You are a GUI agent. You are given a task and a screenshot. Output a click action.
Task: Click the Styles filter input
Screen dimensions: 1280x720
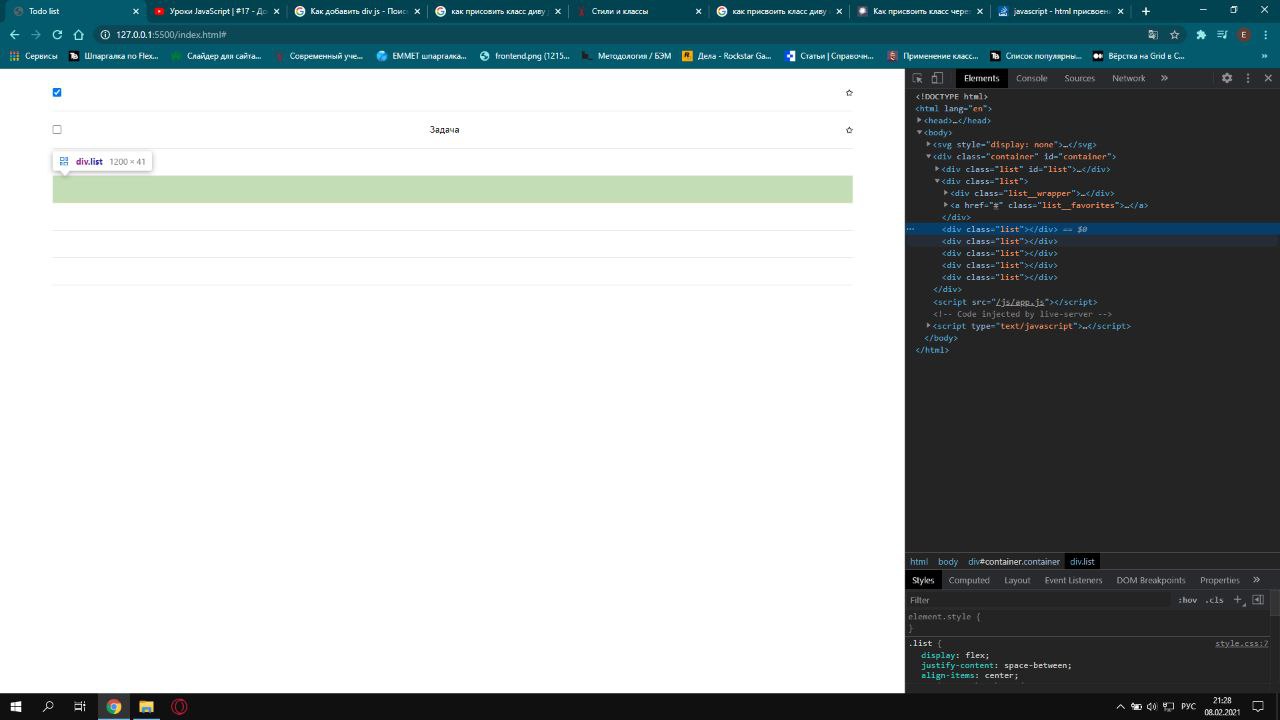[x=1040, y=600]
